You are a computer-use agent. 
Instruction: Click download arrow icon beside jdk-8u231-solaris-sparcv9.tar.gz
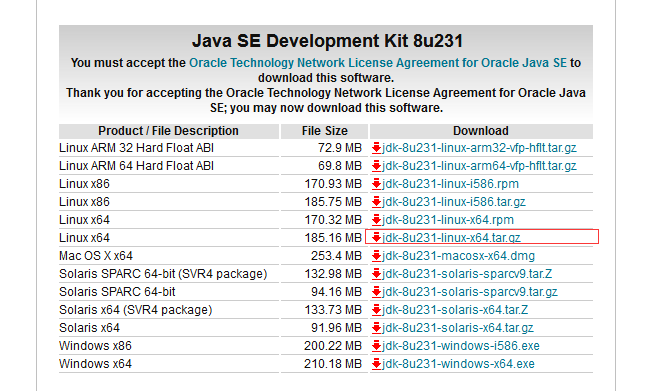[376, 292]
